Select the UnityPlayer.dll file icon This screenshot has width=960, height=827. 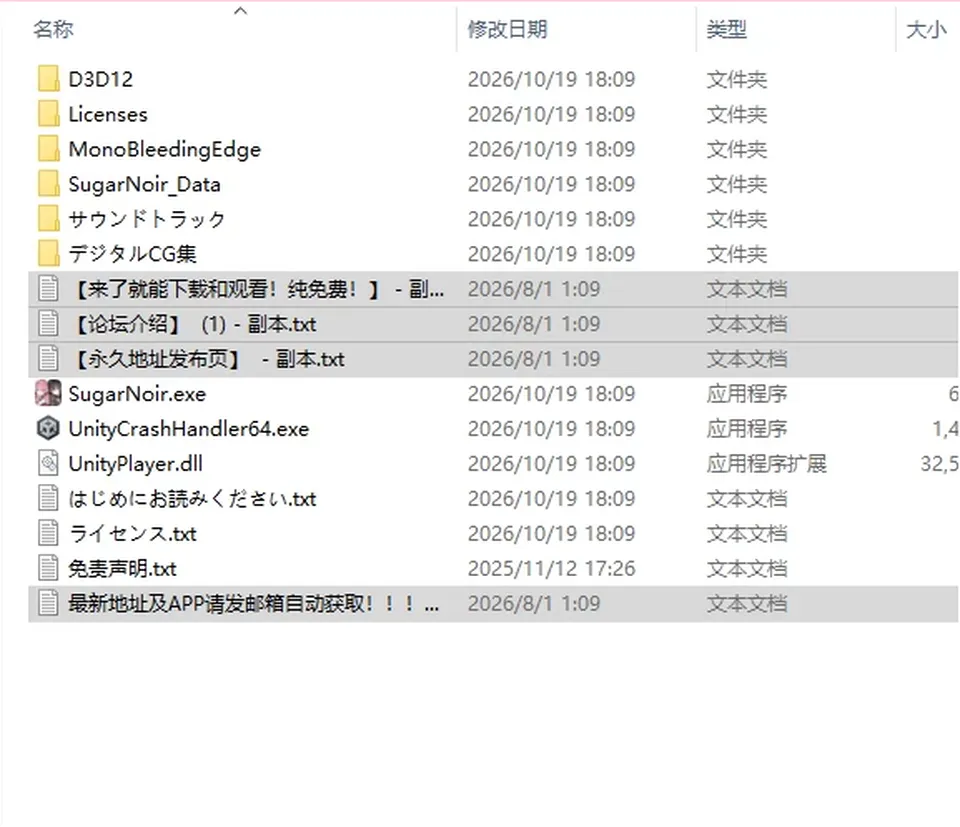[x=48, y=463]
